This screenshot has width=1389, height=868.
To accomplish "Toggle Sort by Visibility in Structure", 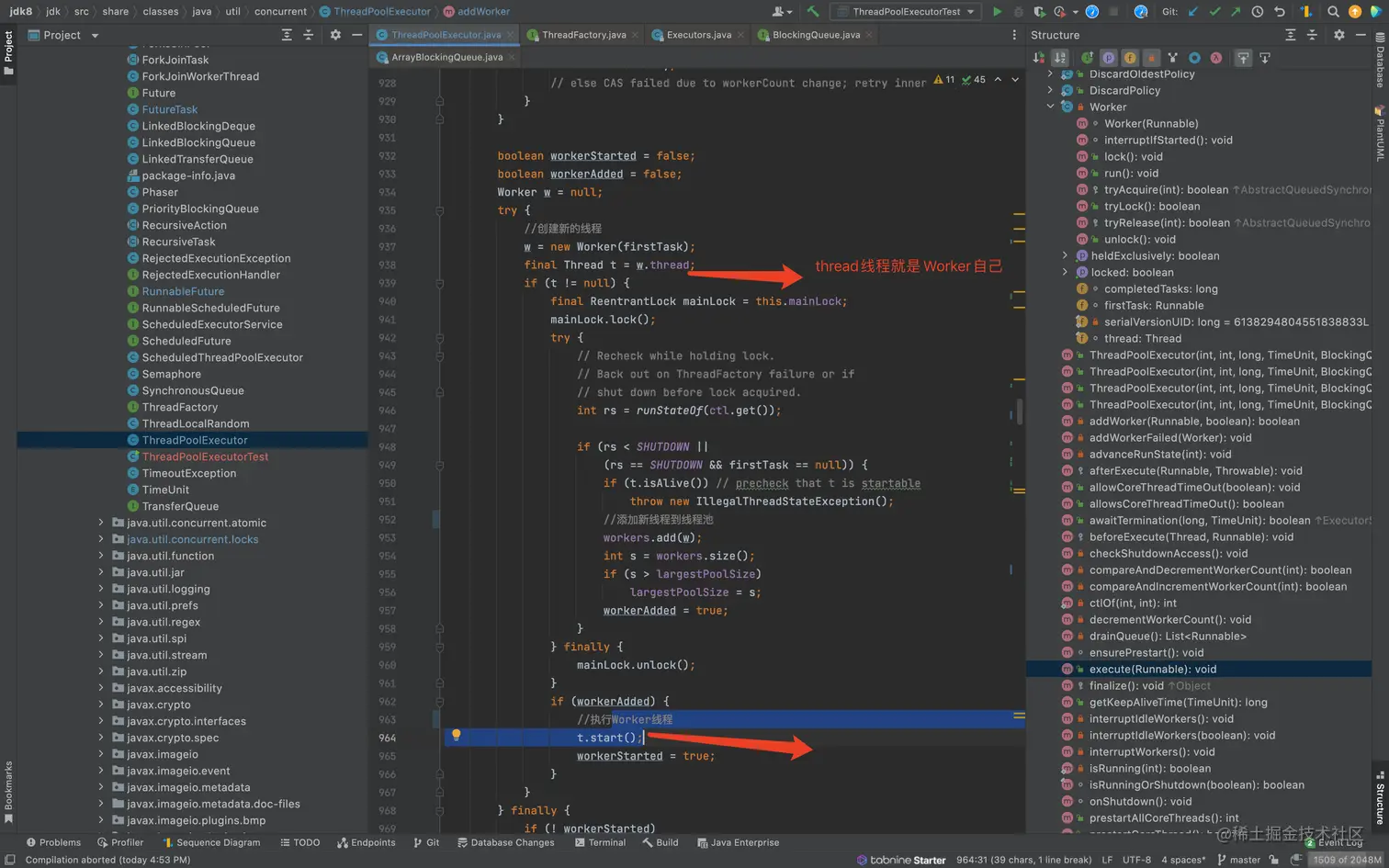I will [x=1038, y=58].
